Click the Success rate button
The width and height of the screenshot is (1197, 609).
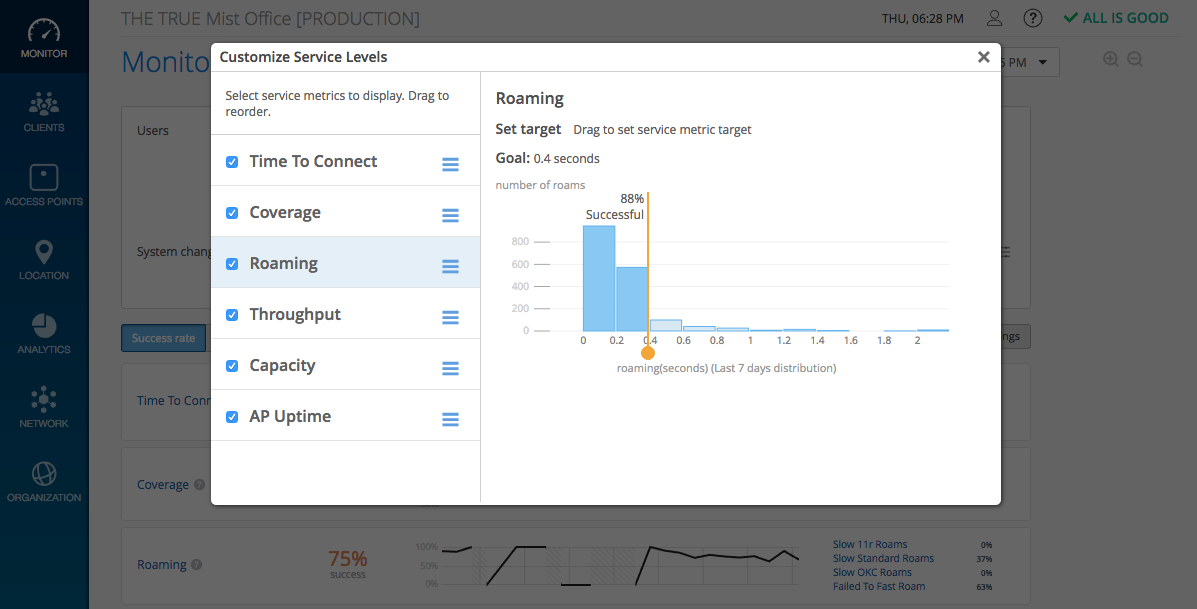click(x=164, y=338)
